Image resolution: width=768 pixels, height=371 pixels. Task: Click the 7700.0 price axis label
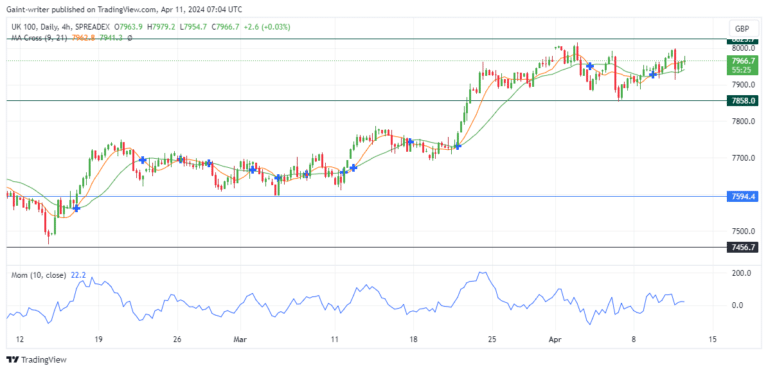click(x=744, y=158)
